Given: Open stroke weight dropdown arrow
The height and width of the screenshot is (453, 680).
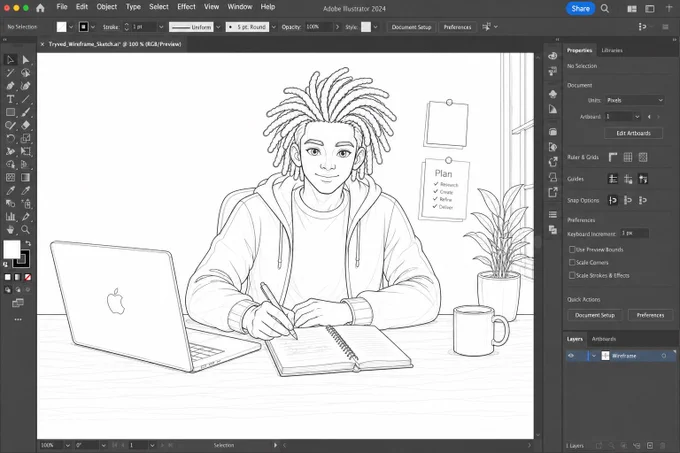Looking at the screenshot, I should (161, 27).
